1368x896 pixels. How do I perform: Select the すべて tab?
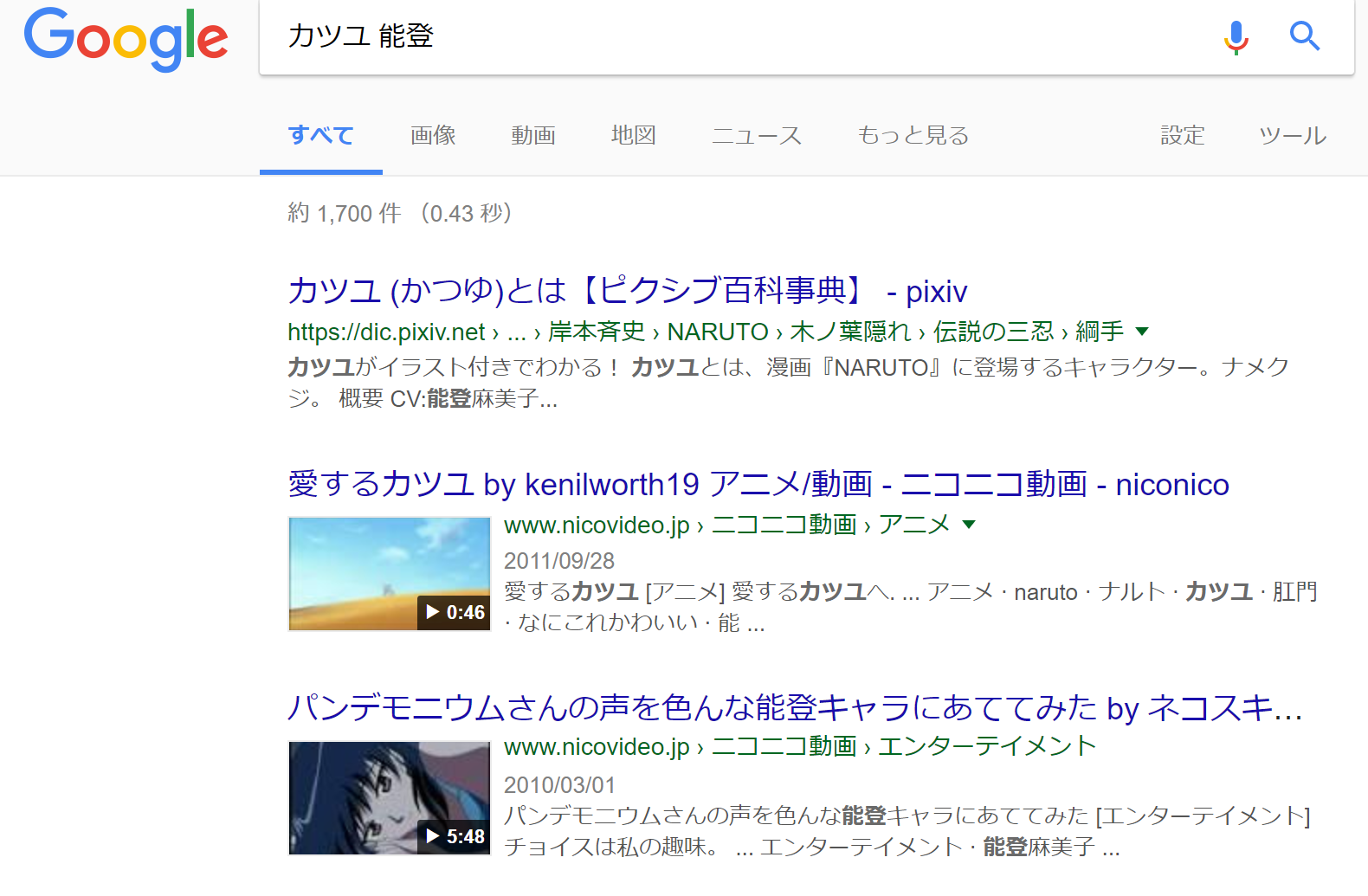tap(321, 136)
